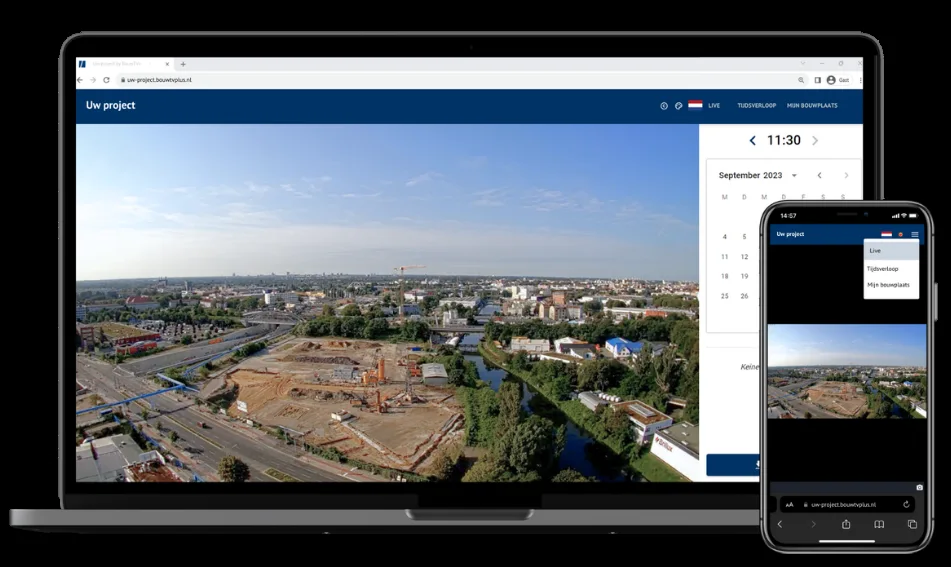This screenshot has height=567, width=951.
Task: Open the MIJN BOUWPLAATS tab on laptop
Action: tap(812, 106)
